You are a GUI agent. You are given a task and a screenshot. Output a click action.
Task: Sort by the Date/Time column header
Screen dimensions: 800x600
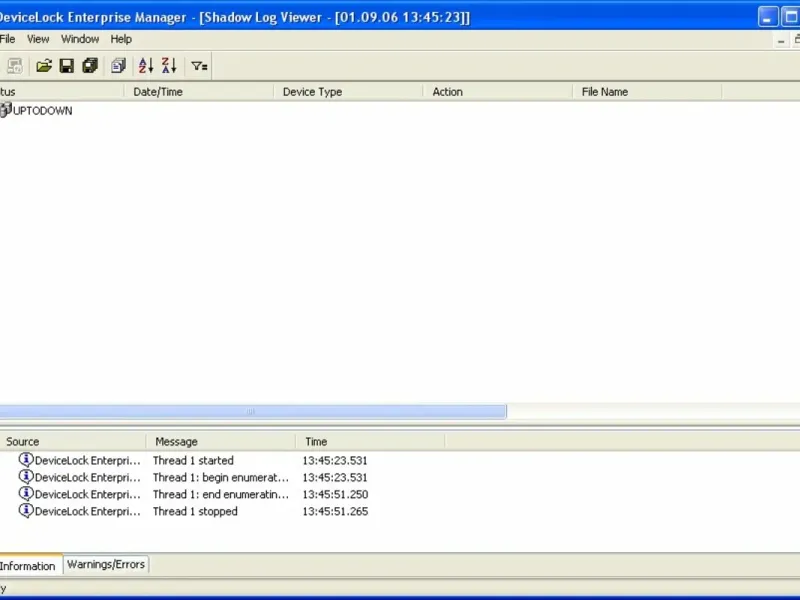[x=198, y=92]
